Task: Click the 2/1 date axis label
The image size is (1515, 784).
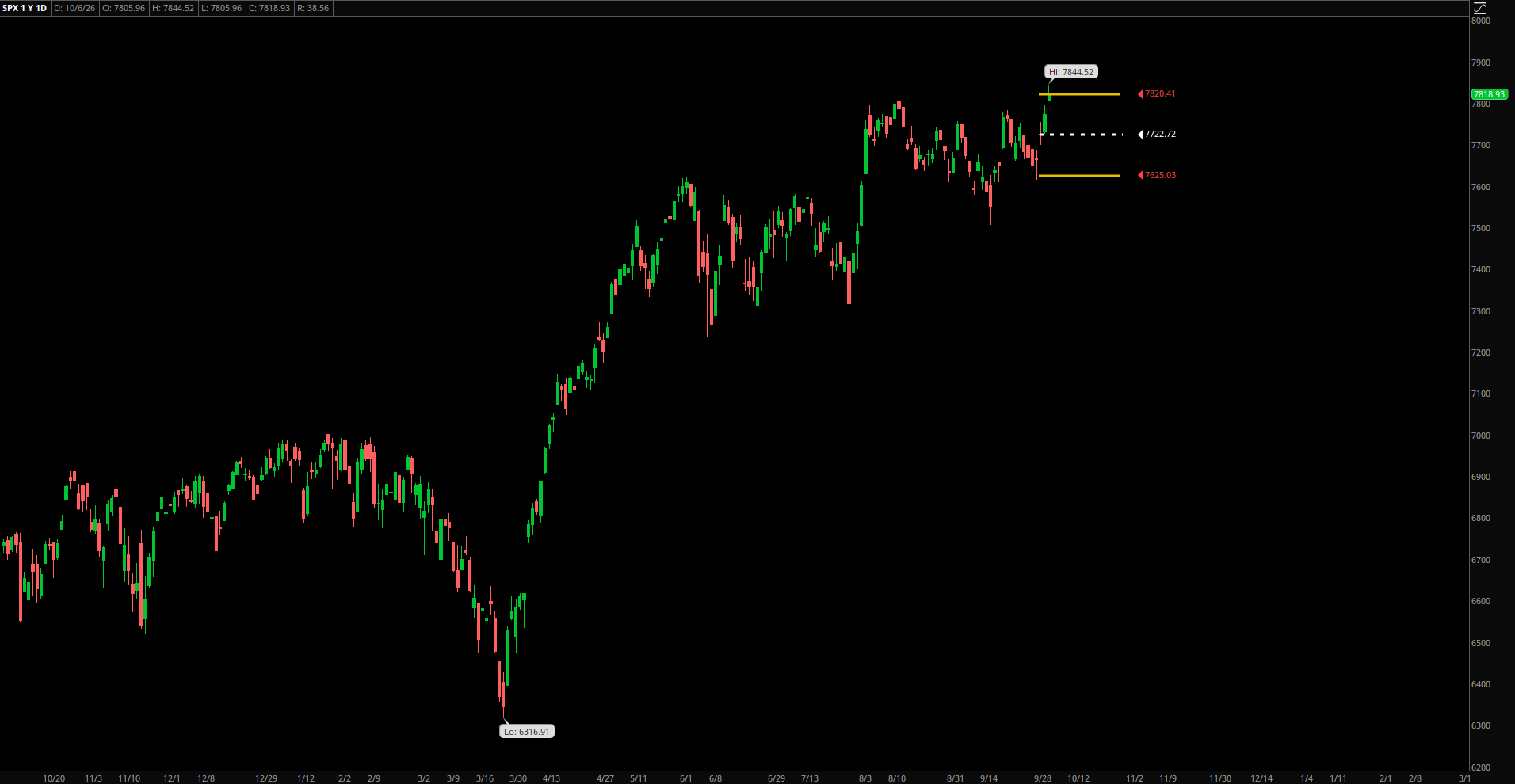Action: coord(1386,778)
